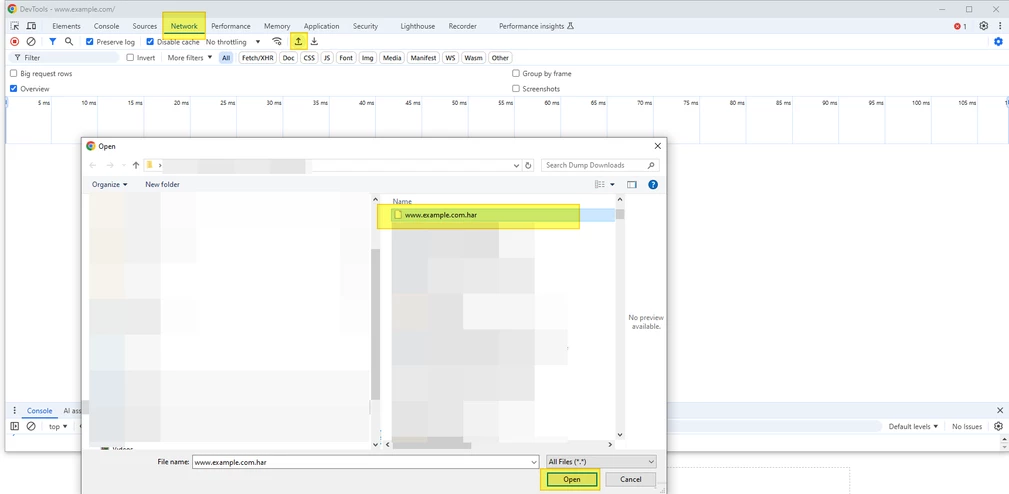Open DevTools more options kebab menu
This screenshot has width=1009, height=494.
[x=999, y=26]
